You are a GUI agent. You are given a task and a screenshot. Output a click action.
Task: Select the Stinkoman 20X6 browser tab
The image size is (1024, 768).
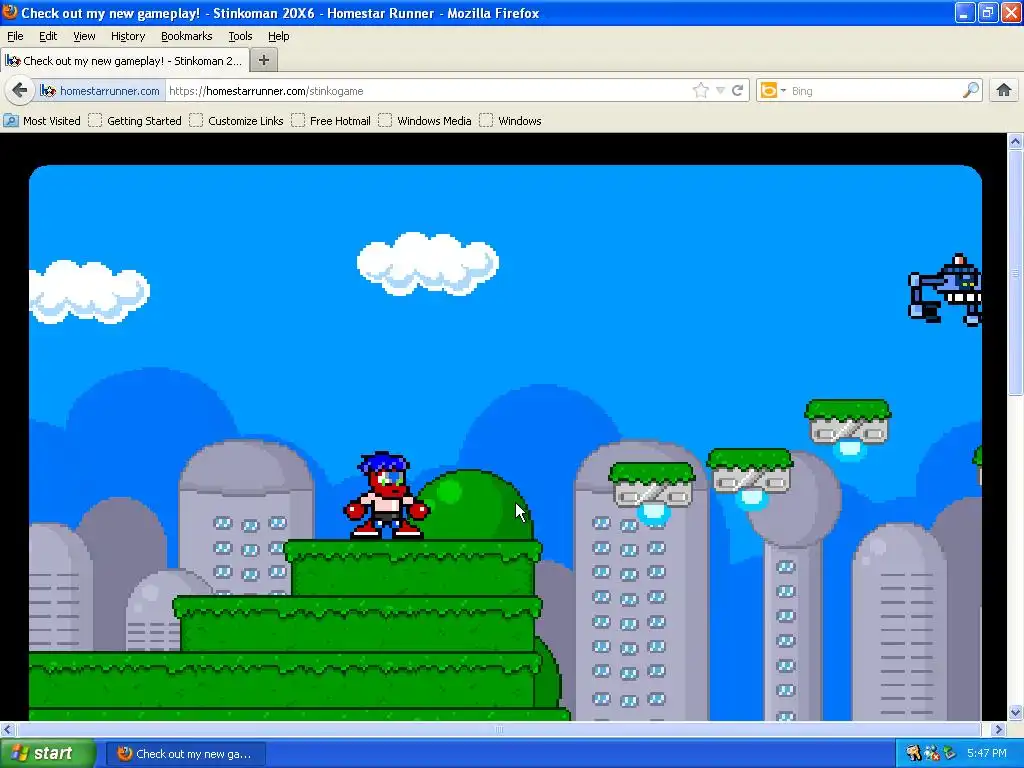[x=125, y=61]
